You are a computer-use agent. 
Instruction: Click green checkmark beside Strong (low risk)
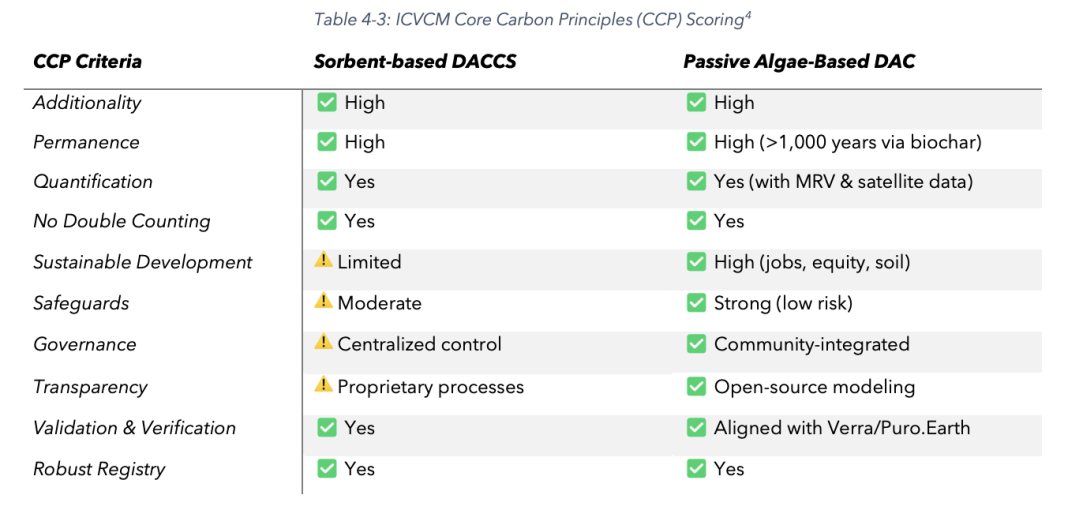(696, 302)
